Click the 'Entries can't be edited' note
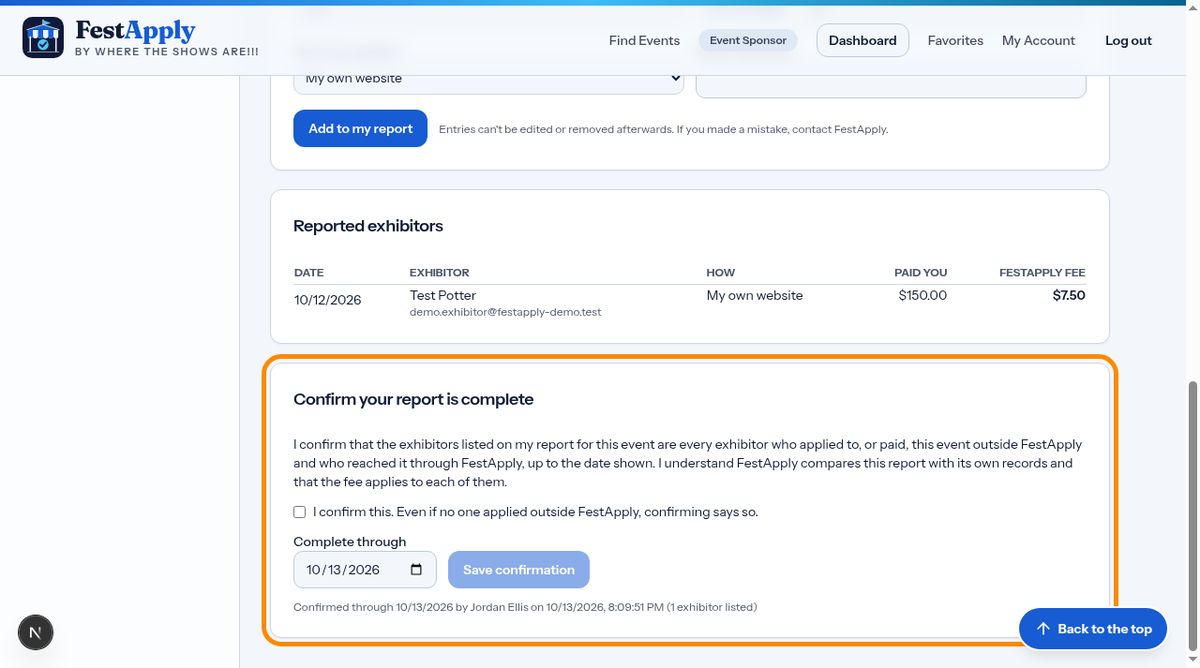Screen dimensions: 1200x668 pyautogui.click(x=663, y=129)
